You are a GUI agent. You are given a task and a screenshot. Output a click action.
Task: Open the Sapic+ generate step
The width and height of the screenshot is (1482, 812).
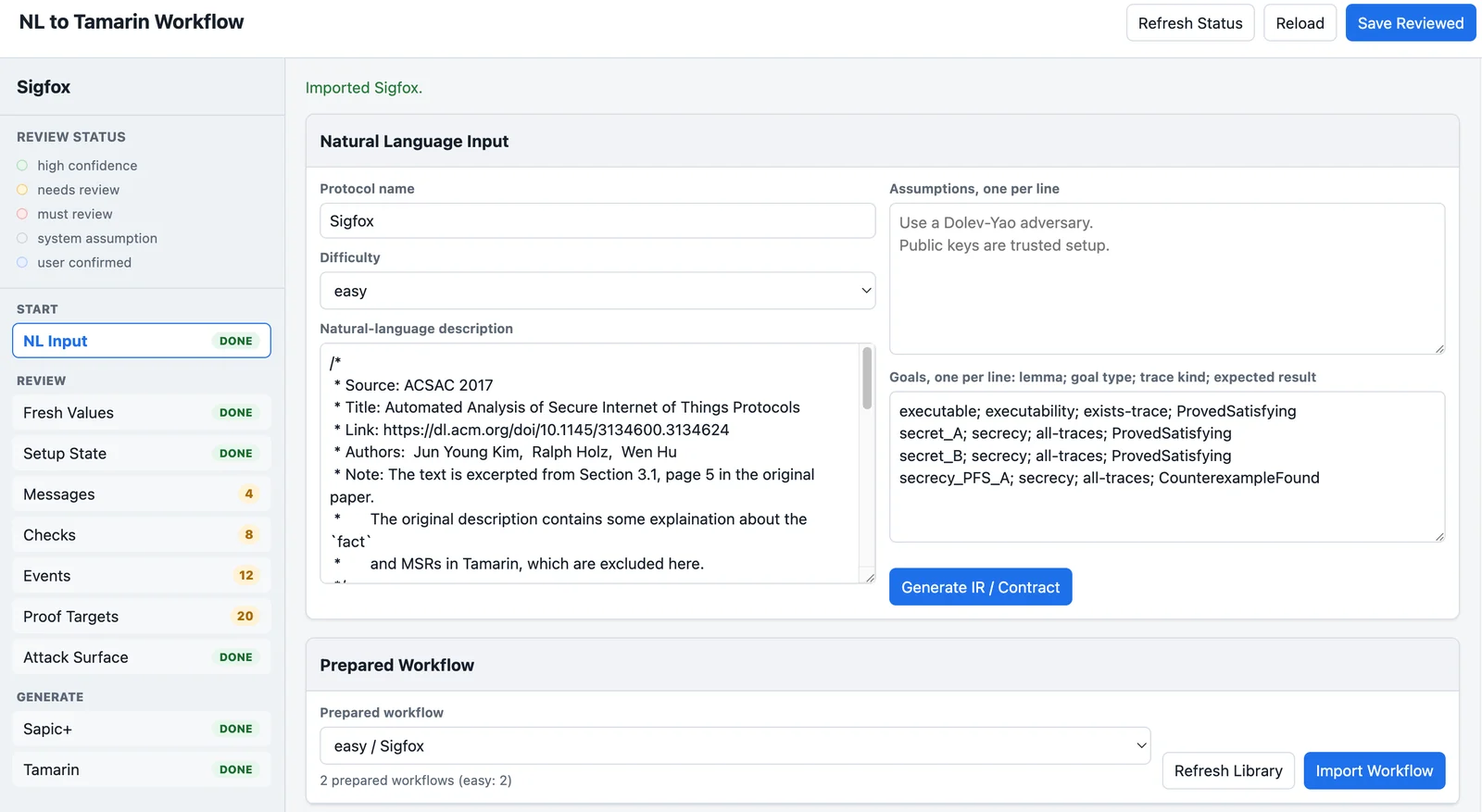[142, 729]
